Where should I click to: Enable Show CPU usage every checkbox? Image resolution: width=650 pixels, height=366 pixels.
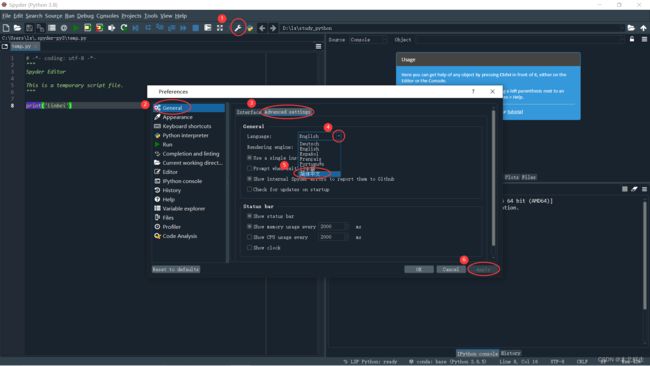[x=249, y=237]
